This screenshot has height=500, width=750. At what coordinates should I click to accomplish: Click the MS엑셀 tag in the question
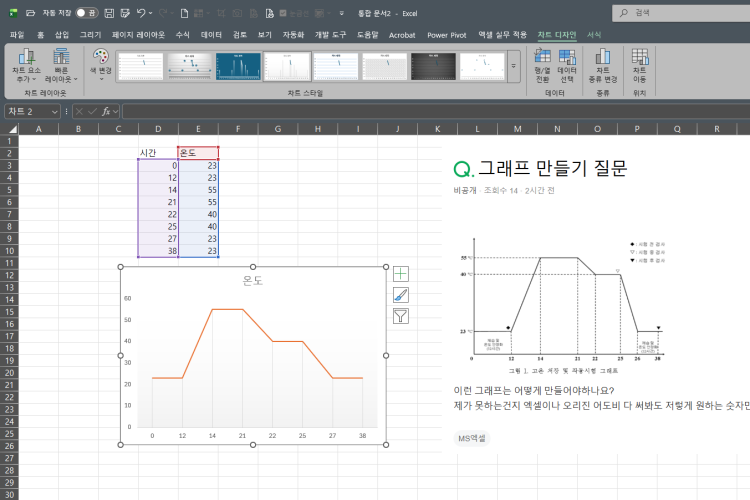pos(472,438)
